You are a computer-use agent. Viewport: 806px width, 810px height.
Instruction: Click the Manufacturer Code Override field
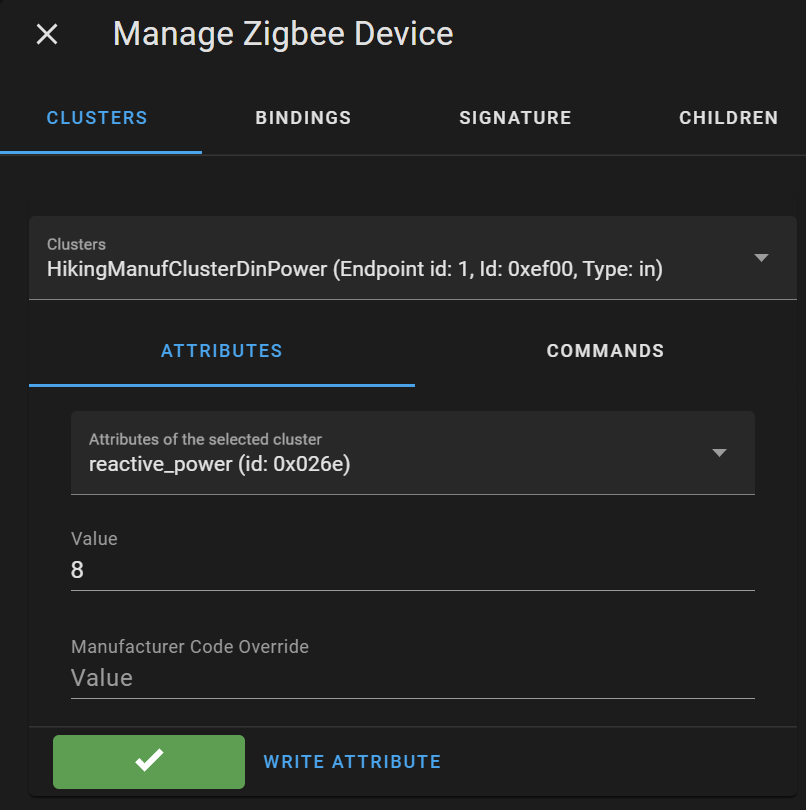(x=400, y=678)
